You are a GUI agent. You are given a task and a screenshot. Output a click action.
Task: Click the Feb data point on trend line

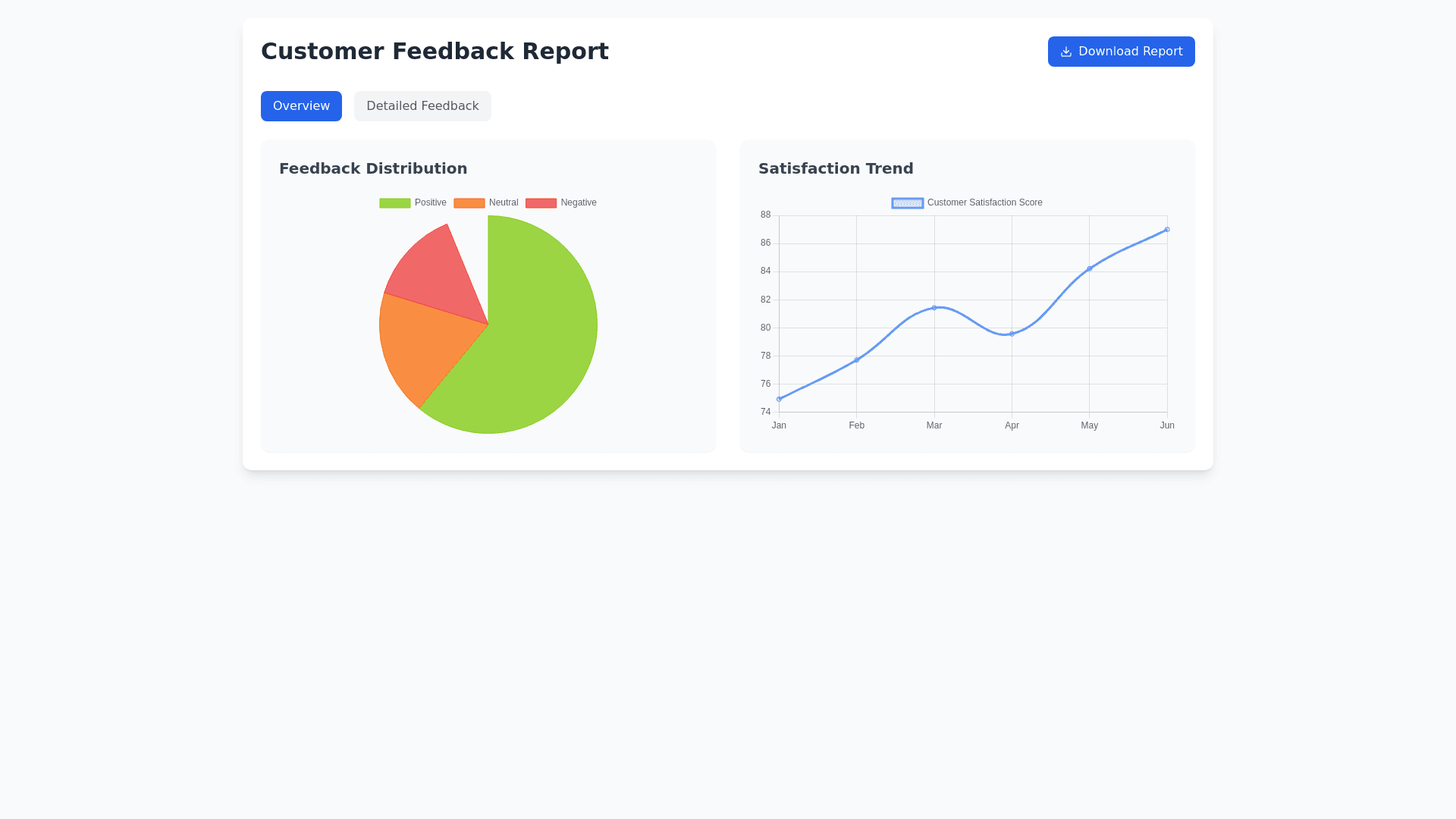point(857,360)
